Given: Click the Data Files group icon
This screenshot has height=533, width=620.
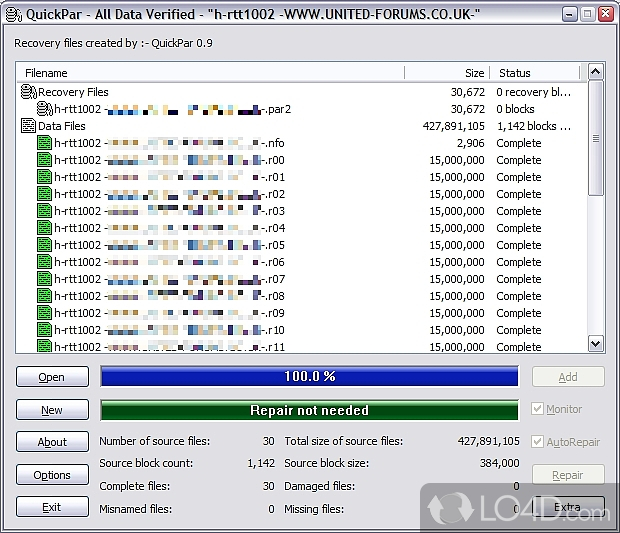Looking at the screenshot, I should pos(28,126).
